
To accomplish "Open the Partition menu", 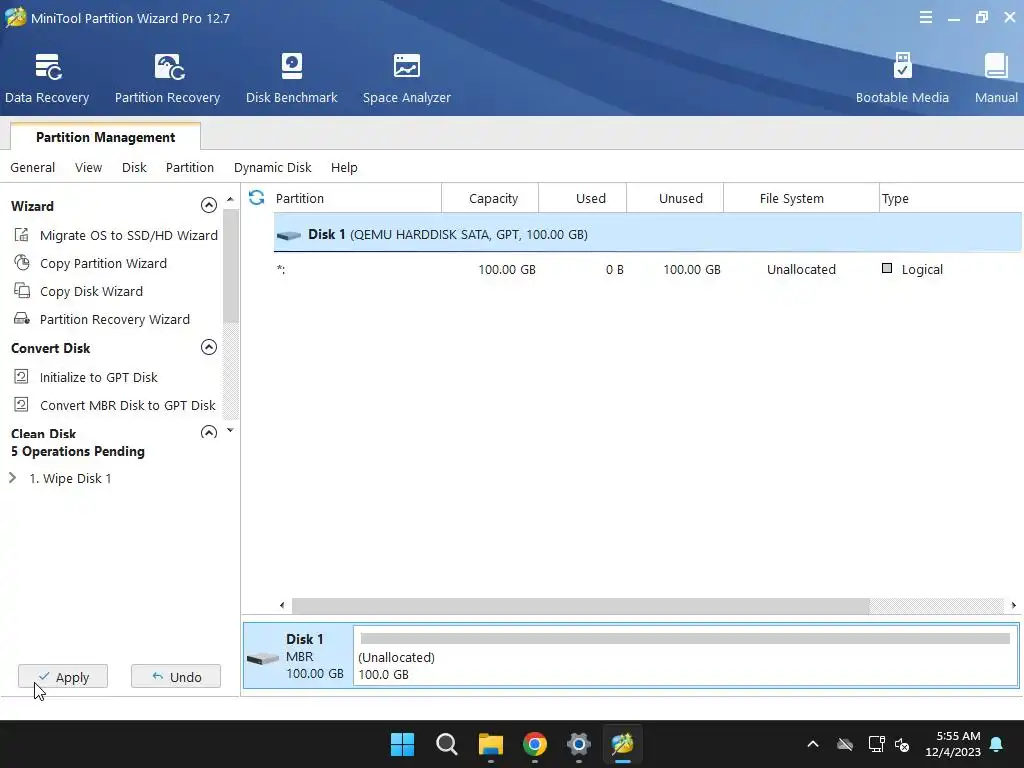I will click(x=189, y=167).
